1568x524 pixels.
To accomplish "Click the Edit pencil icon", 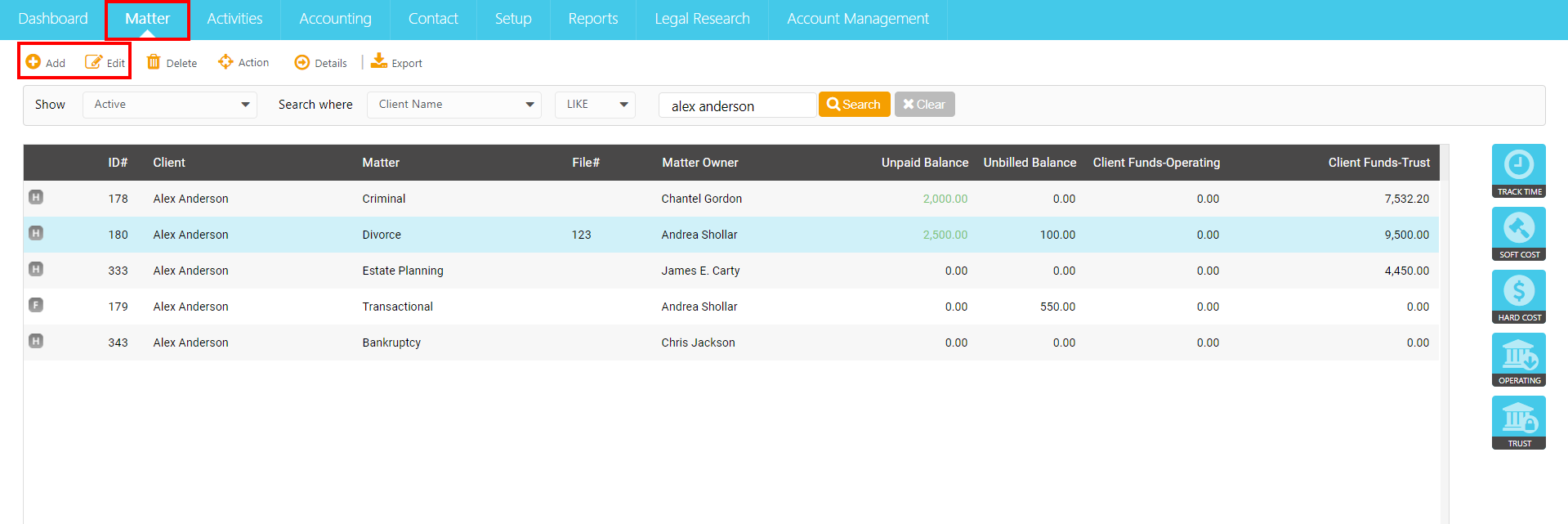I will (94, 62).
